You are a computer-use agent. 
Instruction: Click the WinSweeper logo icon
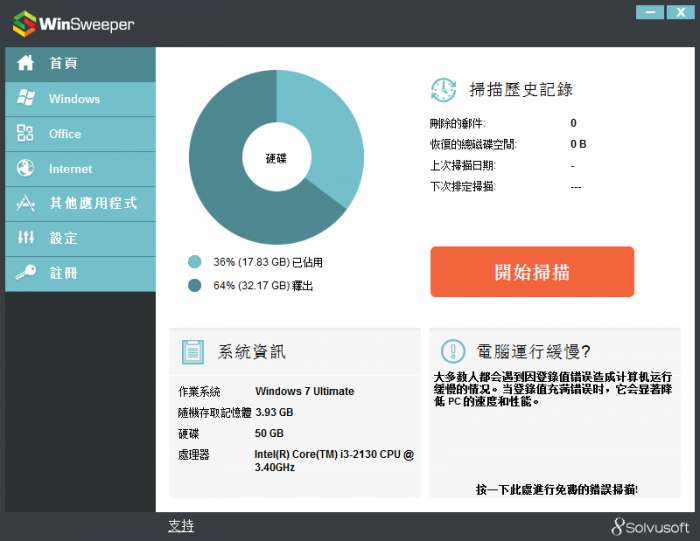coord(25,24)
